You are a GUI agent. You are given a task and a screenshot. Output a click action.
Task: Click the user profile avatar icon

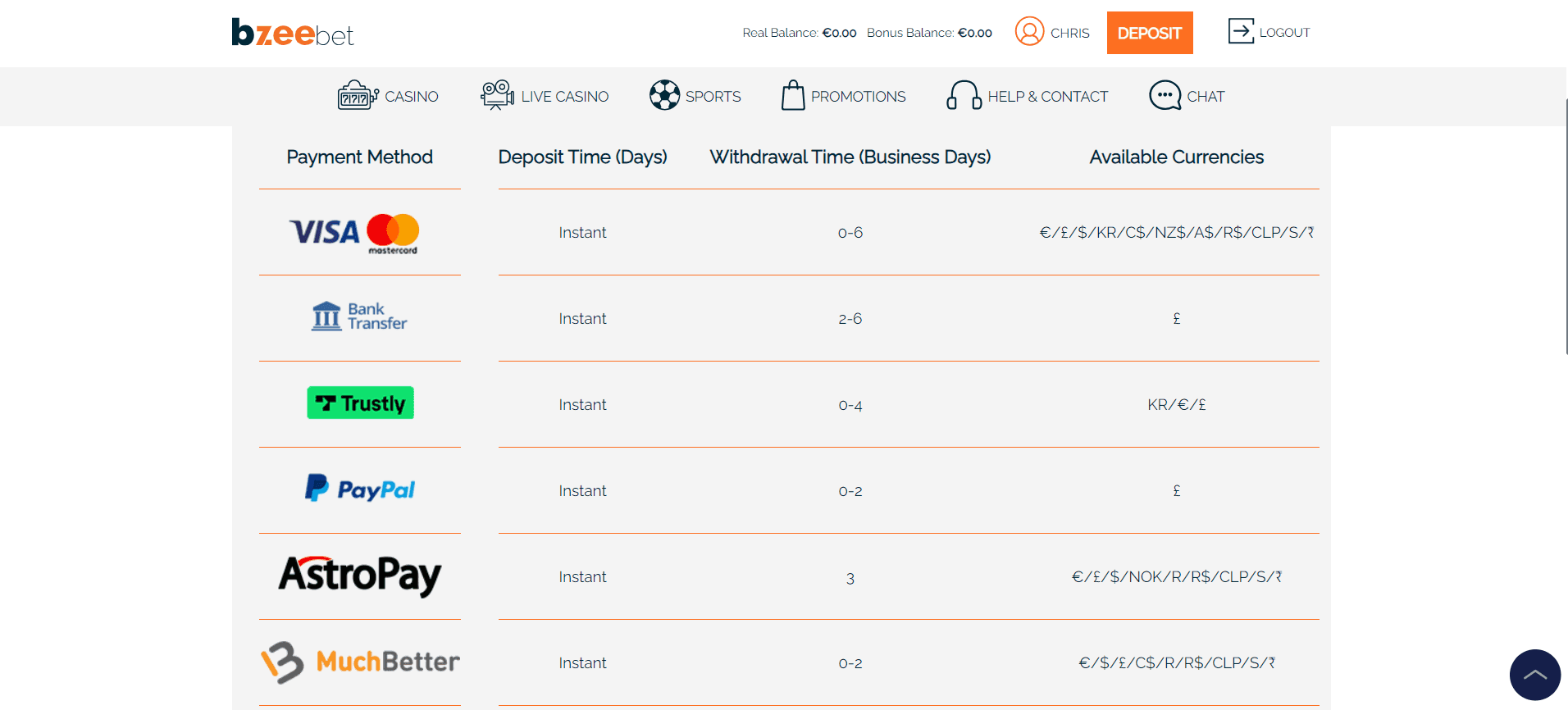(x=1029, y=32)
